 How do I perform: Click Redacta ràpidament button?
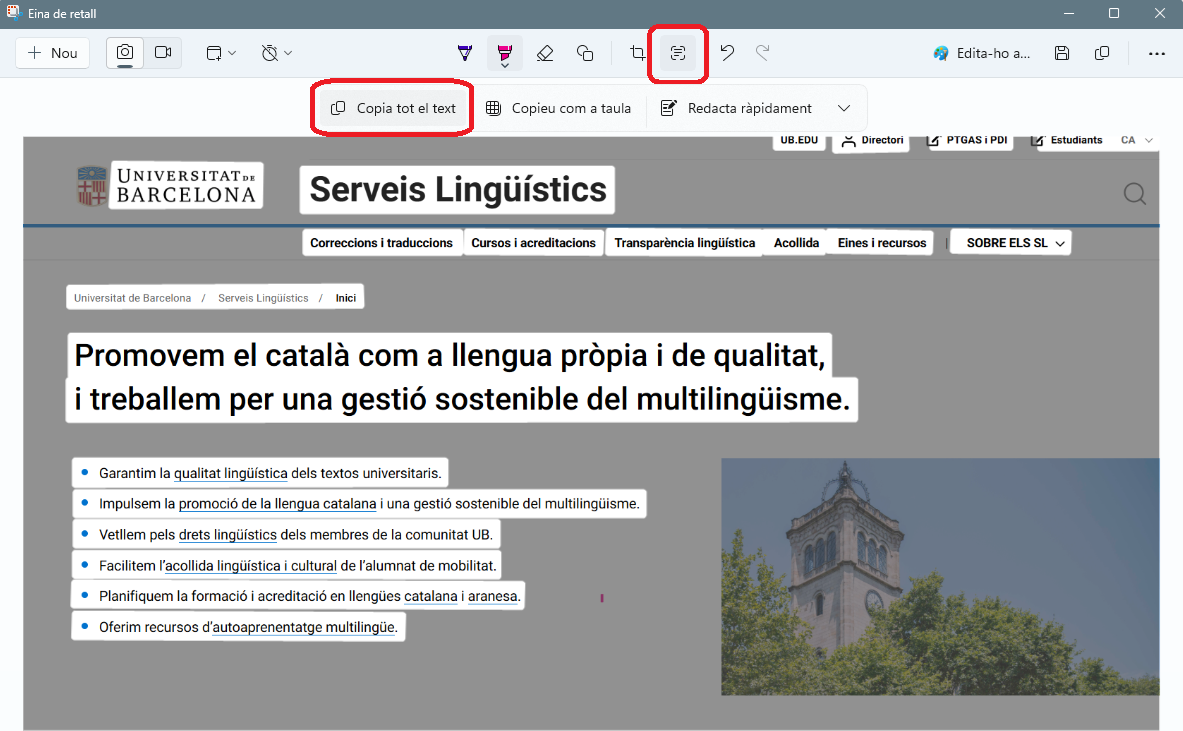coord(737,108)
